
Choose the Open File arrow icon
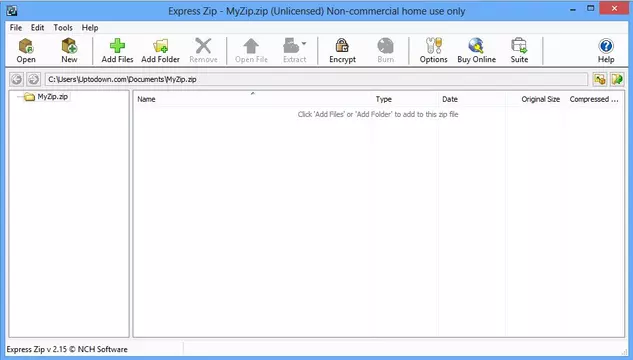tap(251, 50)
